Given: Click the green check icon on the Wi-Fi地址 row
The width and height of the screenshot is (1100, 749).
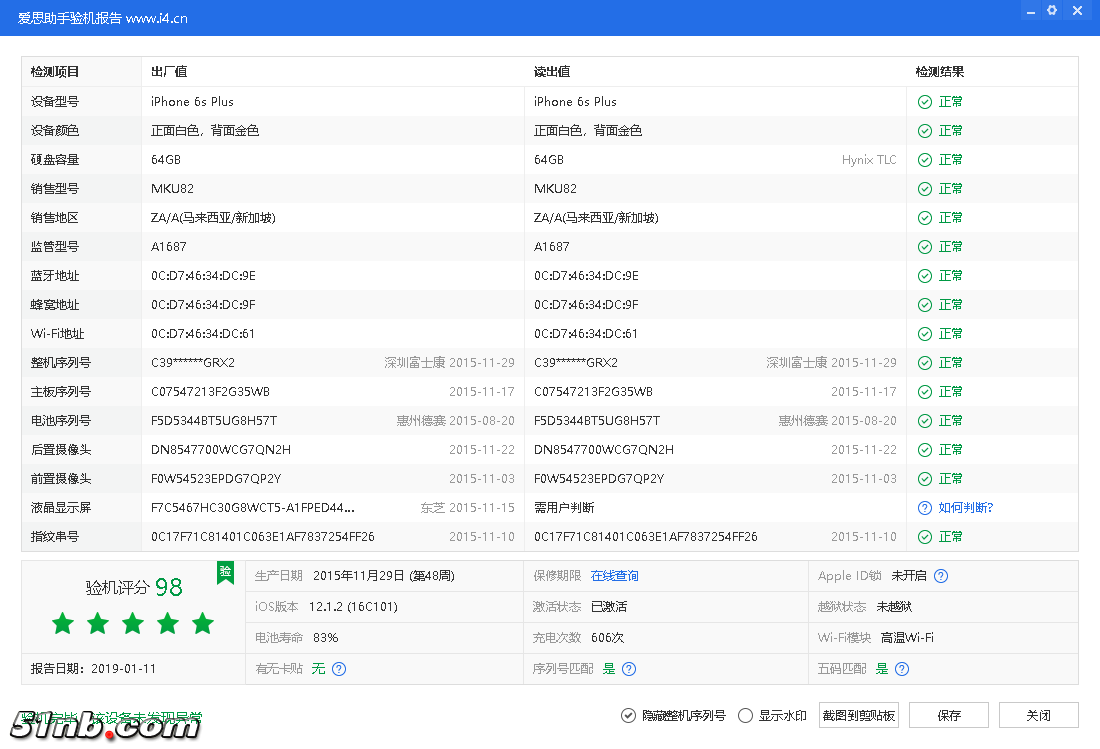Looking at the screenshot, I should 924,333.
